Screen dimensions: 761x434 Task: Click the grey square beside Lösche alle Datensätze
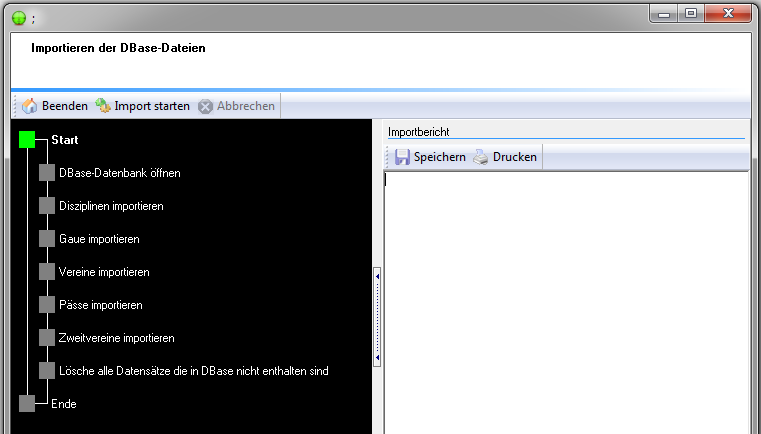coord(47,371)
